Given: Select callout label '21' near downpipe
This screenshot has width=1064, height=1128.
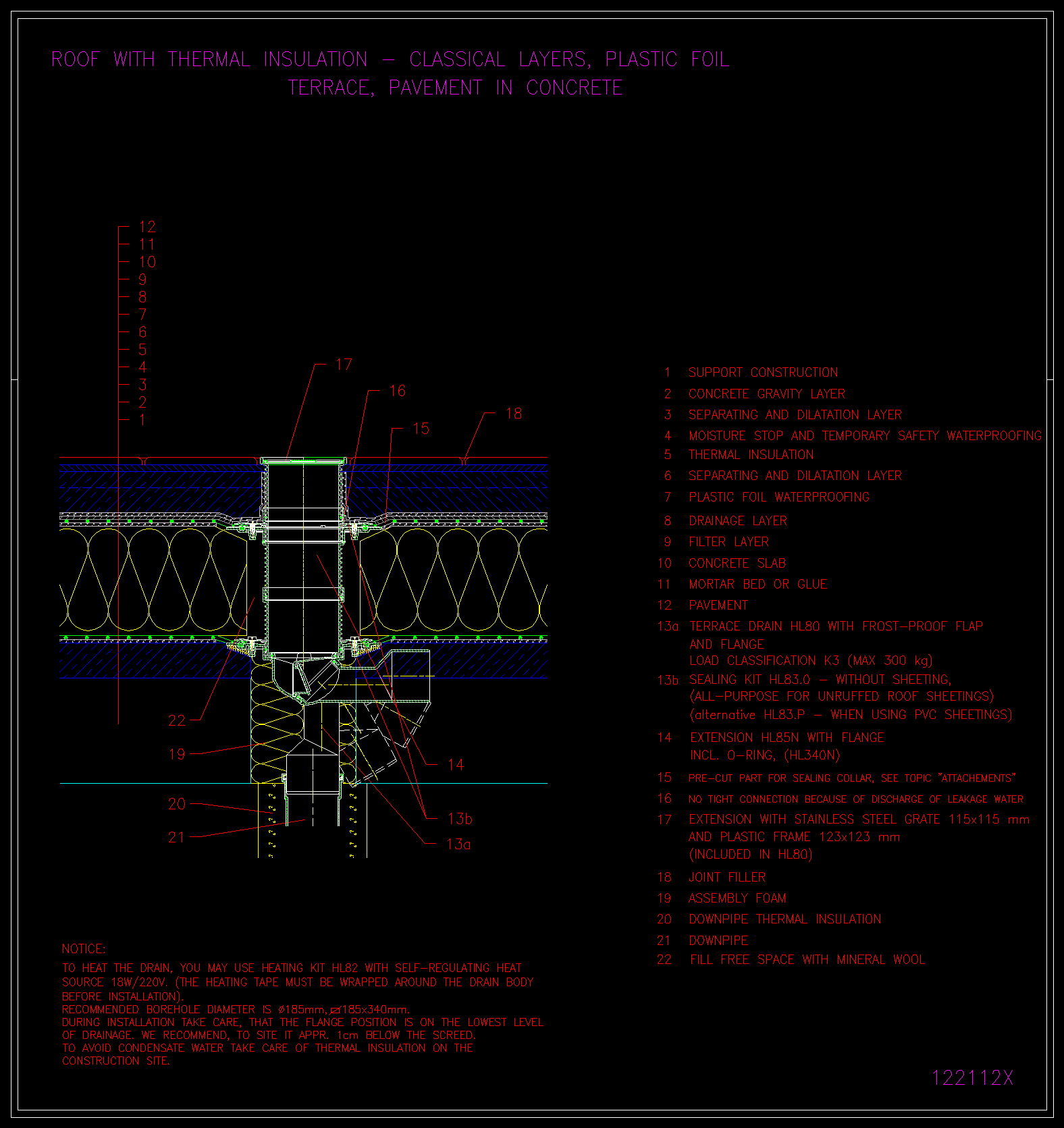Looking at the screenshot, I should [176, 837].
